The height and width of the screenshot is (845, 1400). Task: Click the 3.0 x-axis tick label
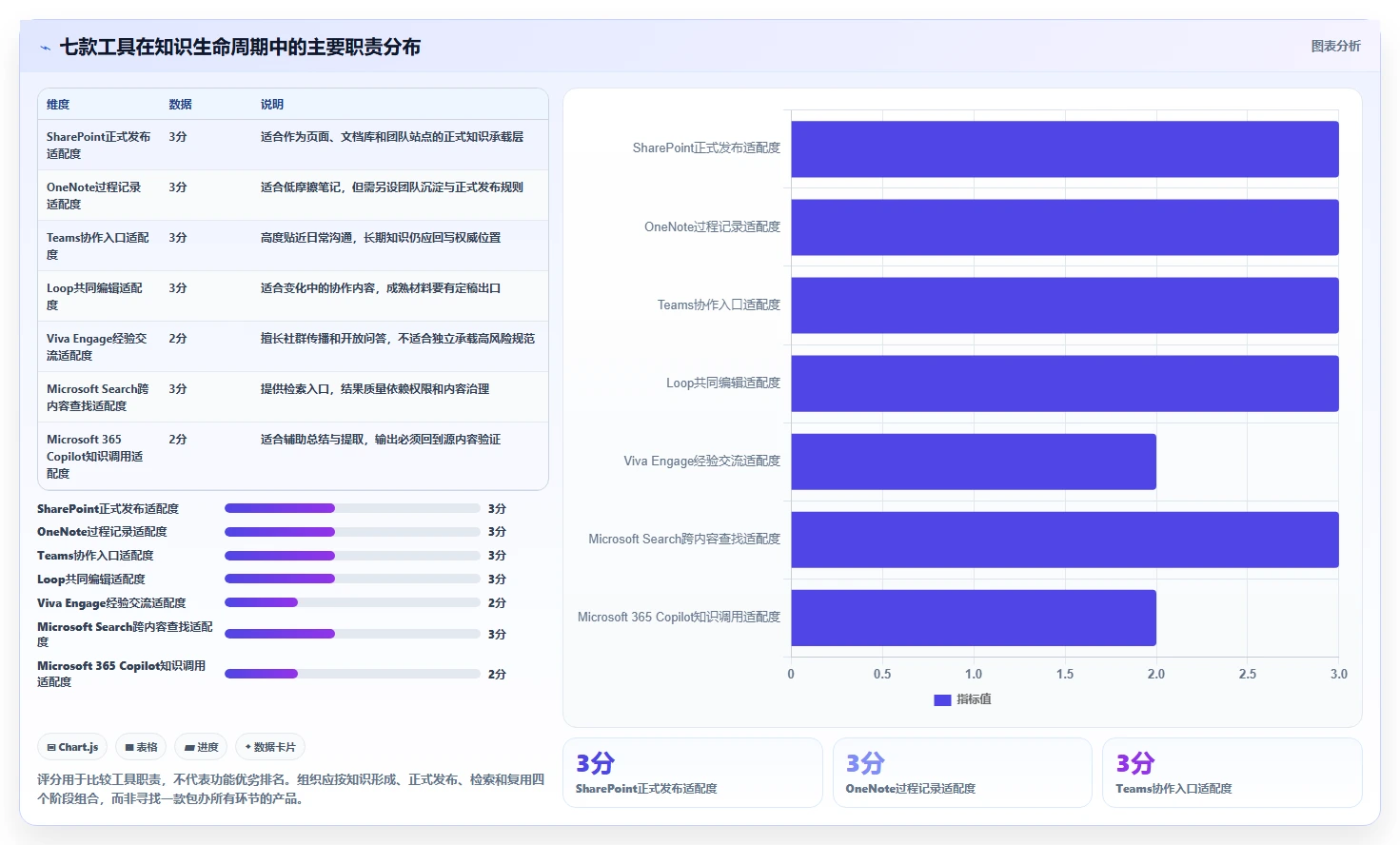[x=1339, y=674]
